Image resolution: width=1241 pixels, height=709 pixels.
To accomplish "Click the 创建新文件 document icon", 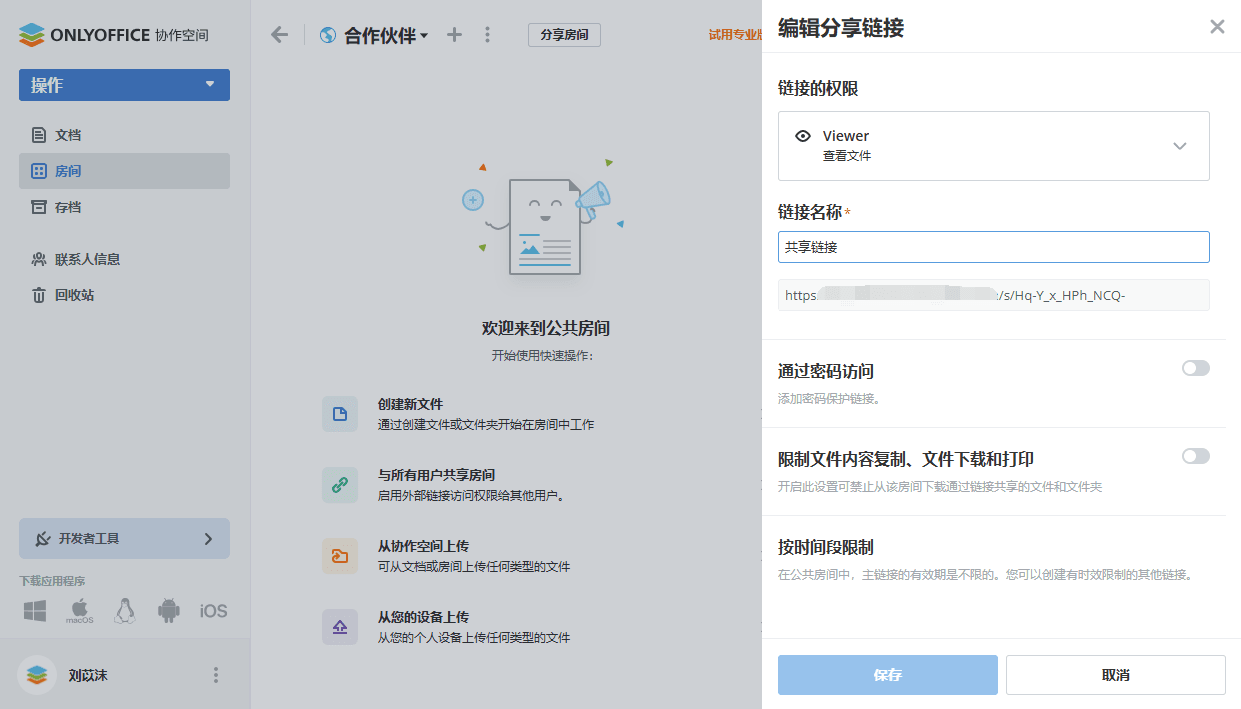I will click(x=340, y=414).
